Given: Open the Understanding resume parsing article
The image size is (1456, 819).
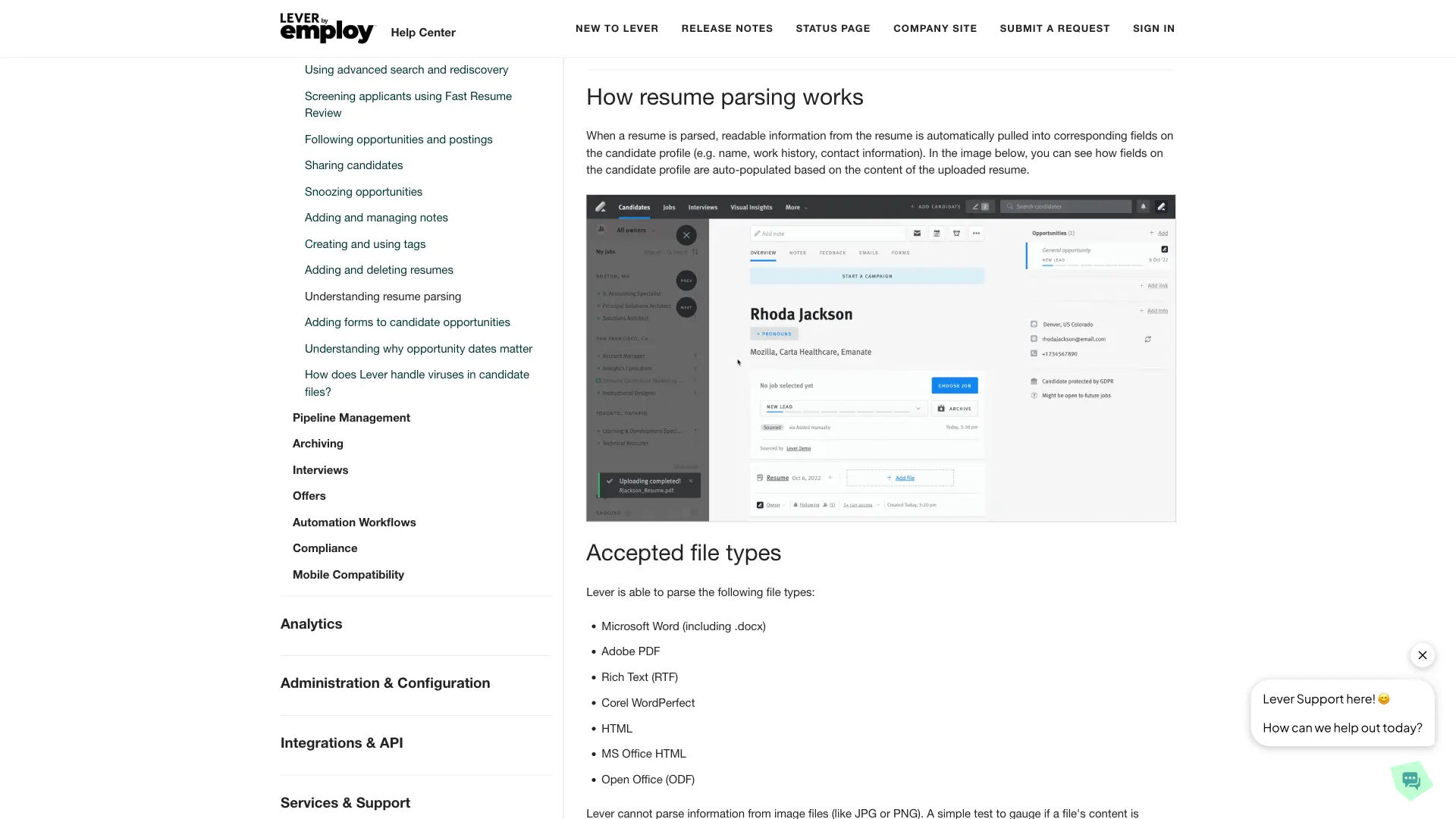Looking at the screenshot, I should coord(382,296).
